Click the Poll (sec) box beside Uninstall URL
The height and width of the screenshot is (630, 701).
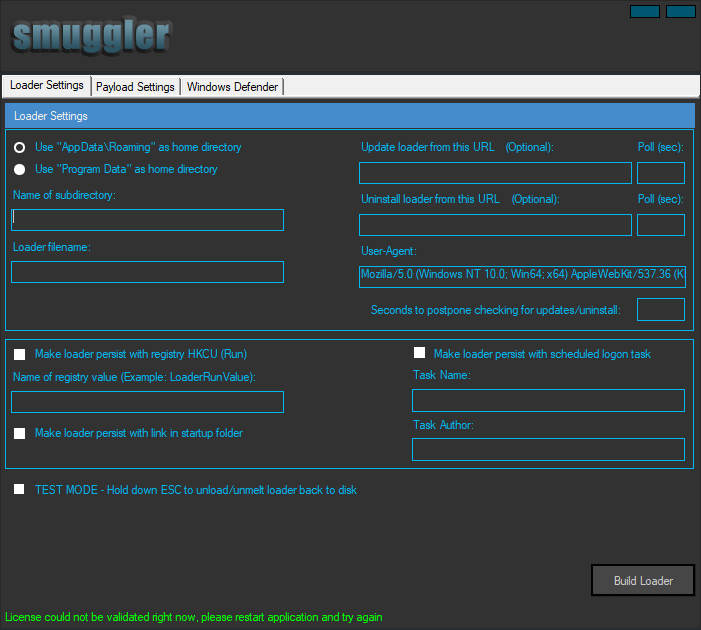[661, 225]
